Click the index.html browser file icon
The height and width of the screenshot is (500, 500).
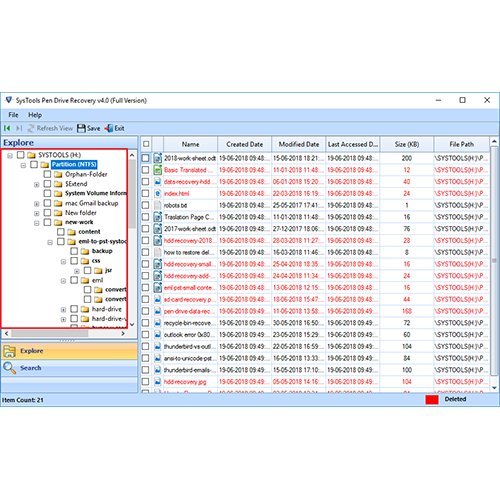click(x=158, y=193)
